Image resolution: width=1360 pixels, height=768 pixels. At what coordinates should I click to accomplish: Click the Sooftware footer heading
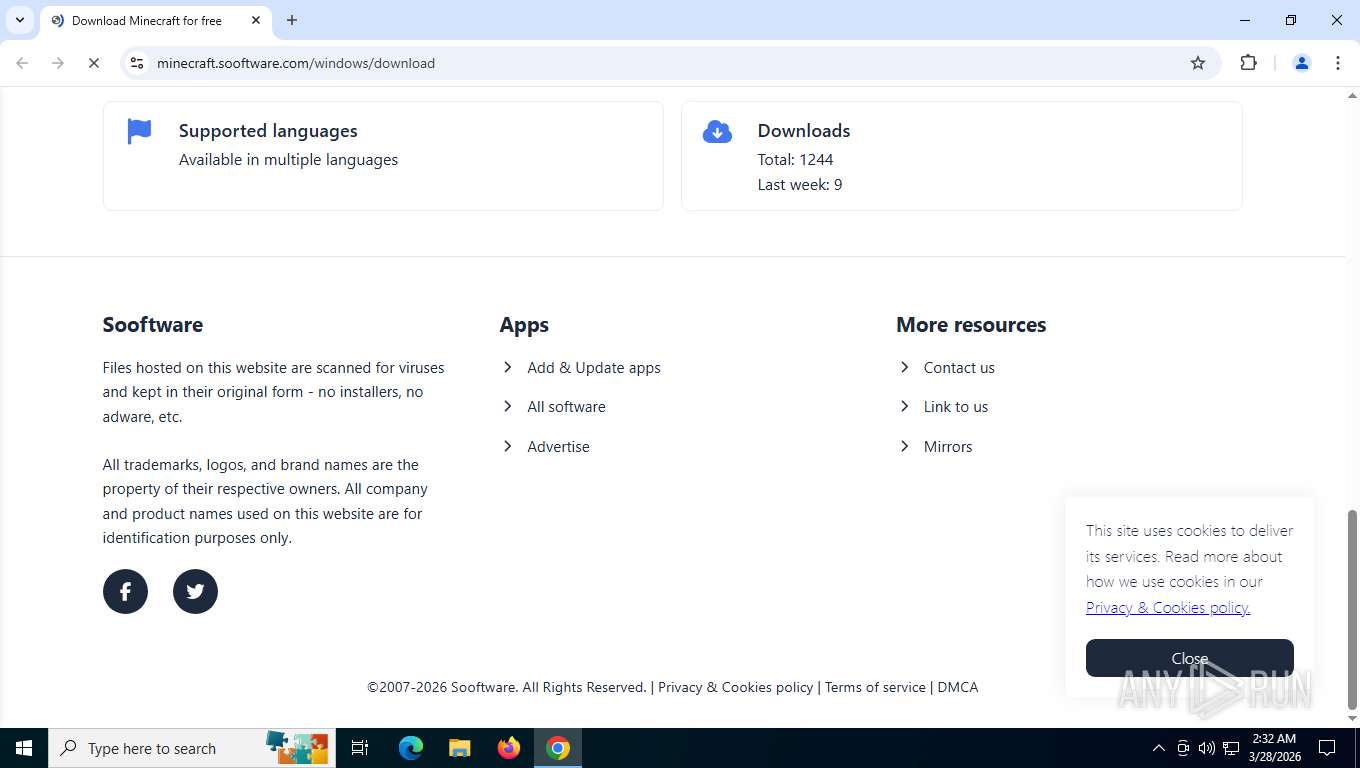coord(153,325)
